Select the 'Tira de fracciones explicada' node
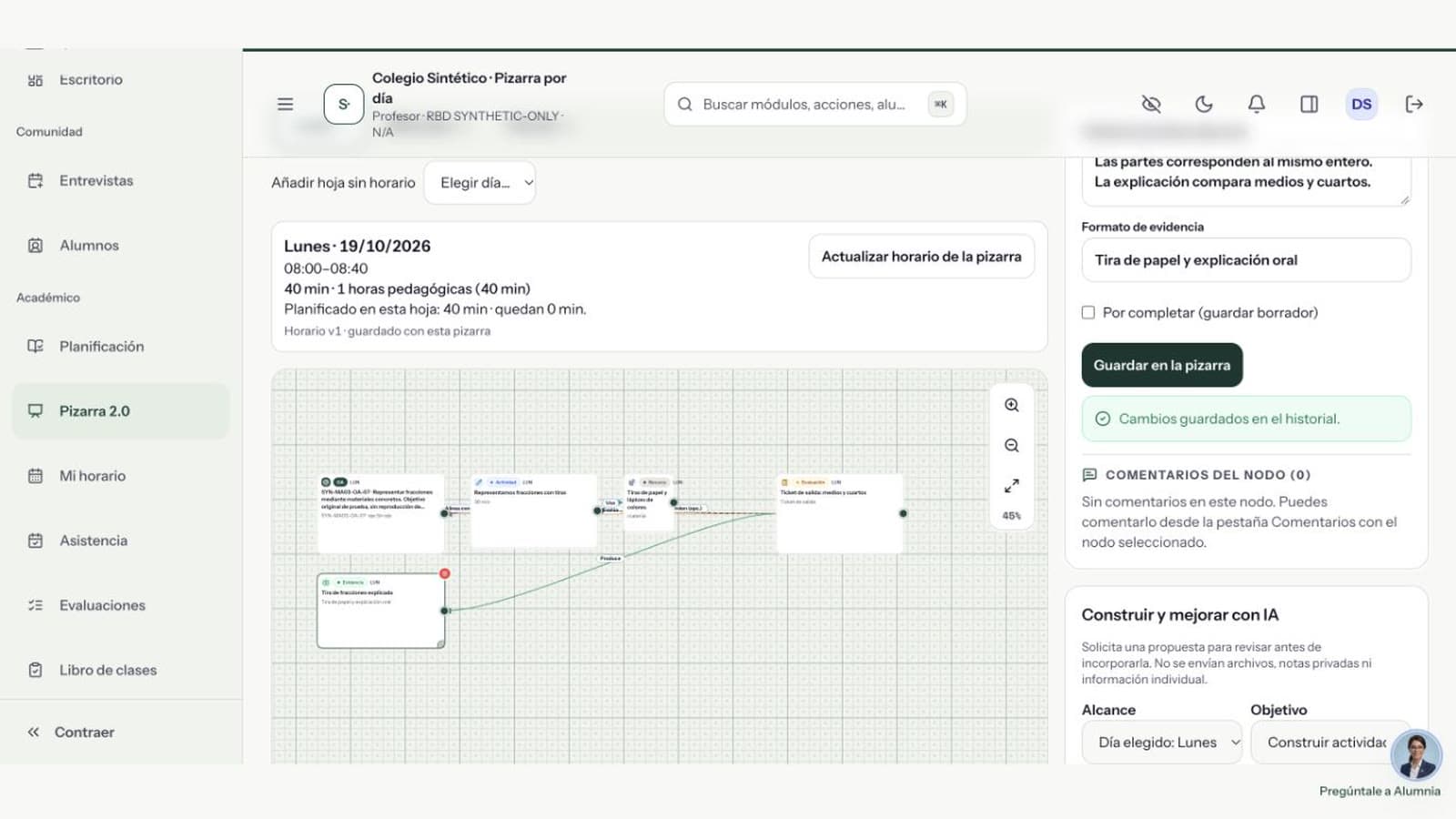The image size is (1456, 819). pyautogui.click(x=380, y=611)
